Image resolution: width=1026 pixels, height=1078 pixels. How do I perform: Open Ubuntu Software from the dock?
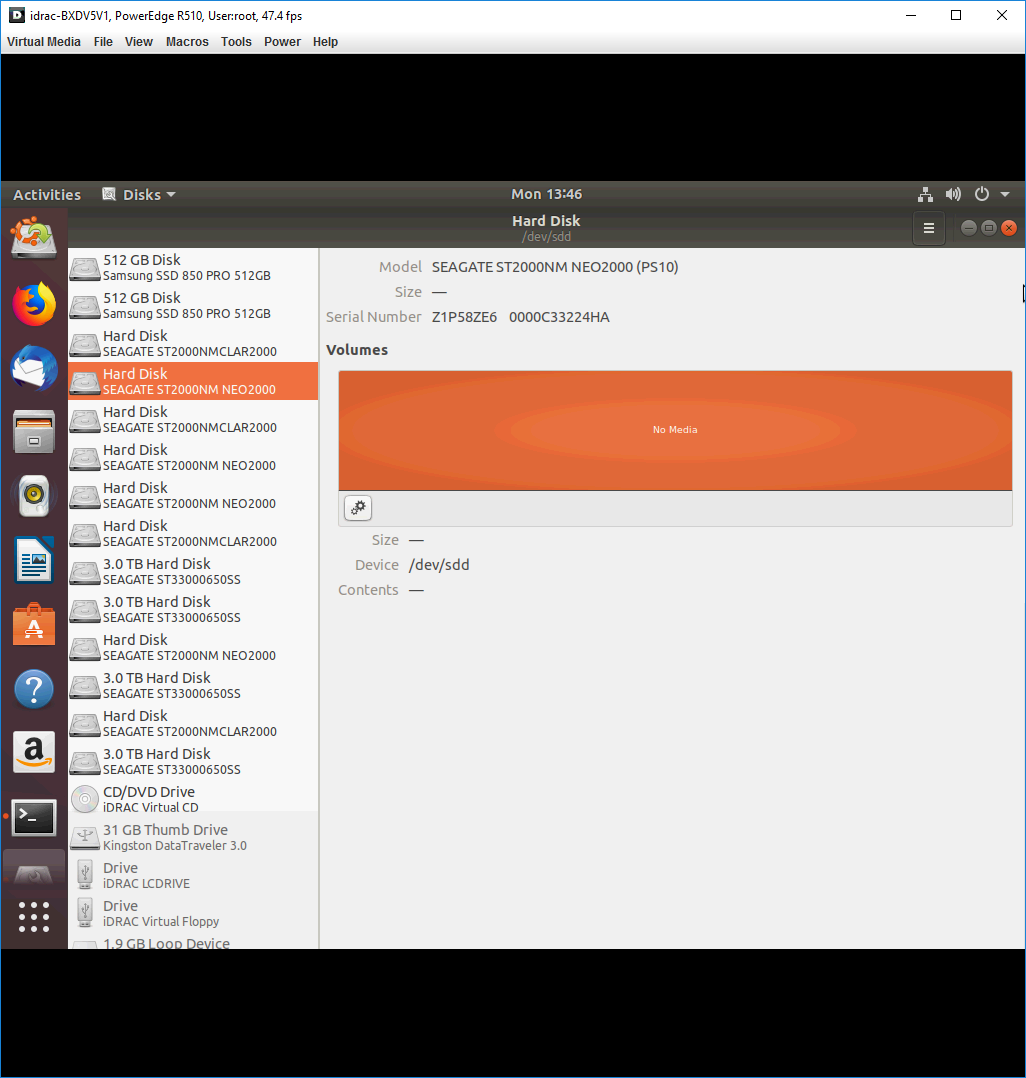click(34, 624)
